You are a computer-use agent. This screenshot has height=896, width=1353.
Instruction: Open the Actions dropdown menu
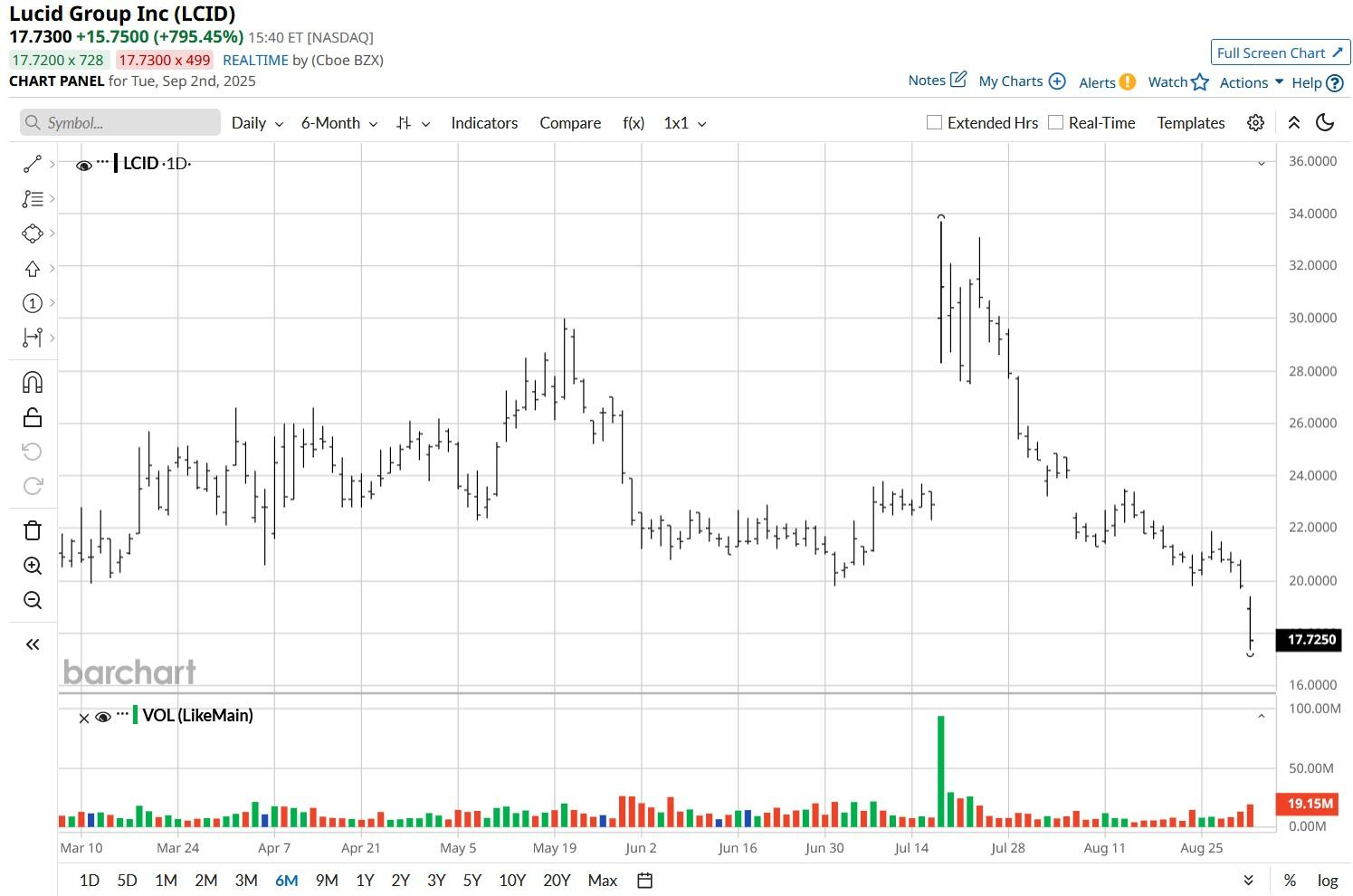pyautogui.click(x=1252, y=82)
